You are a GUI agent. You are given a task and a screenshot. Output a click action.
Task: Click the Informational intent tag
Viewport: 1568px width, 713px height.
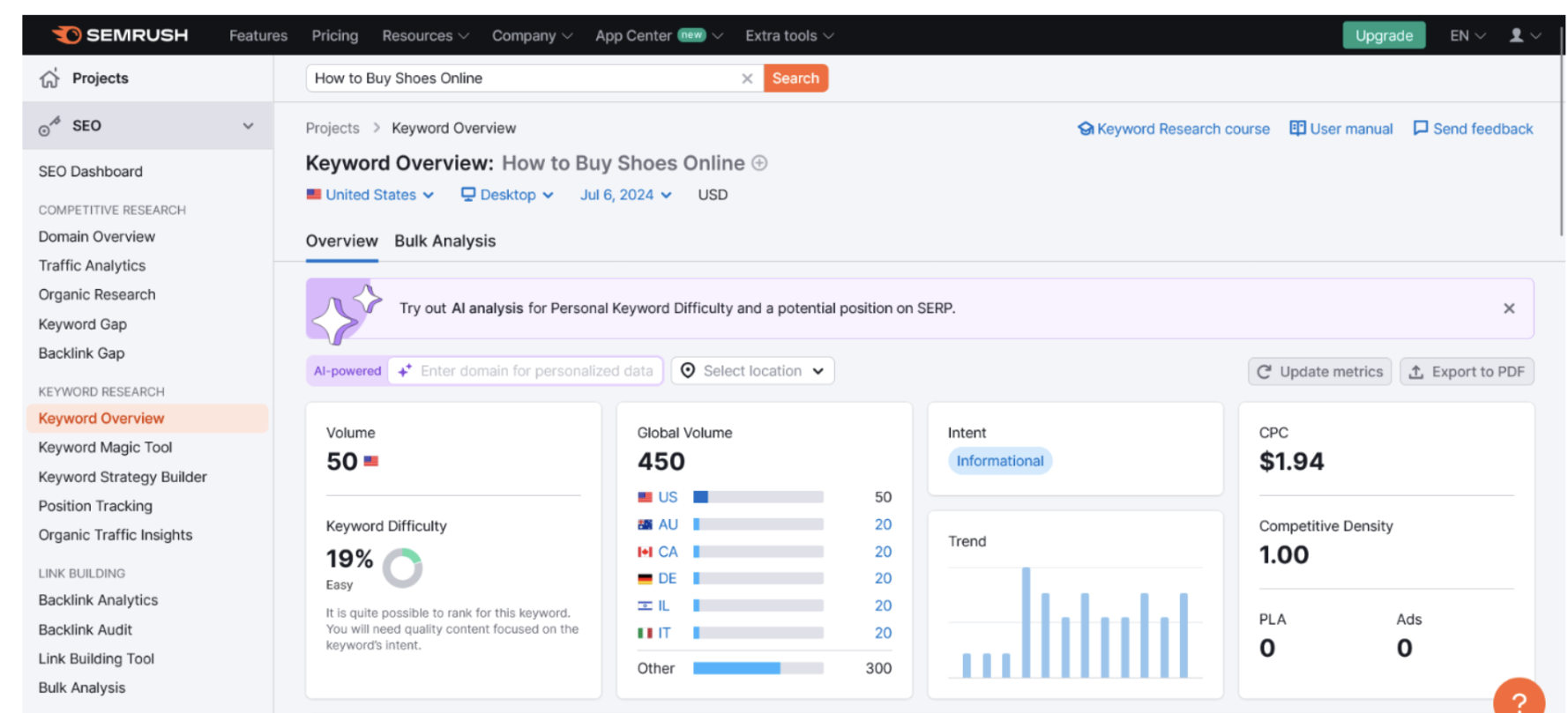coord(1000,461)
